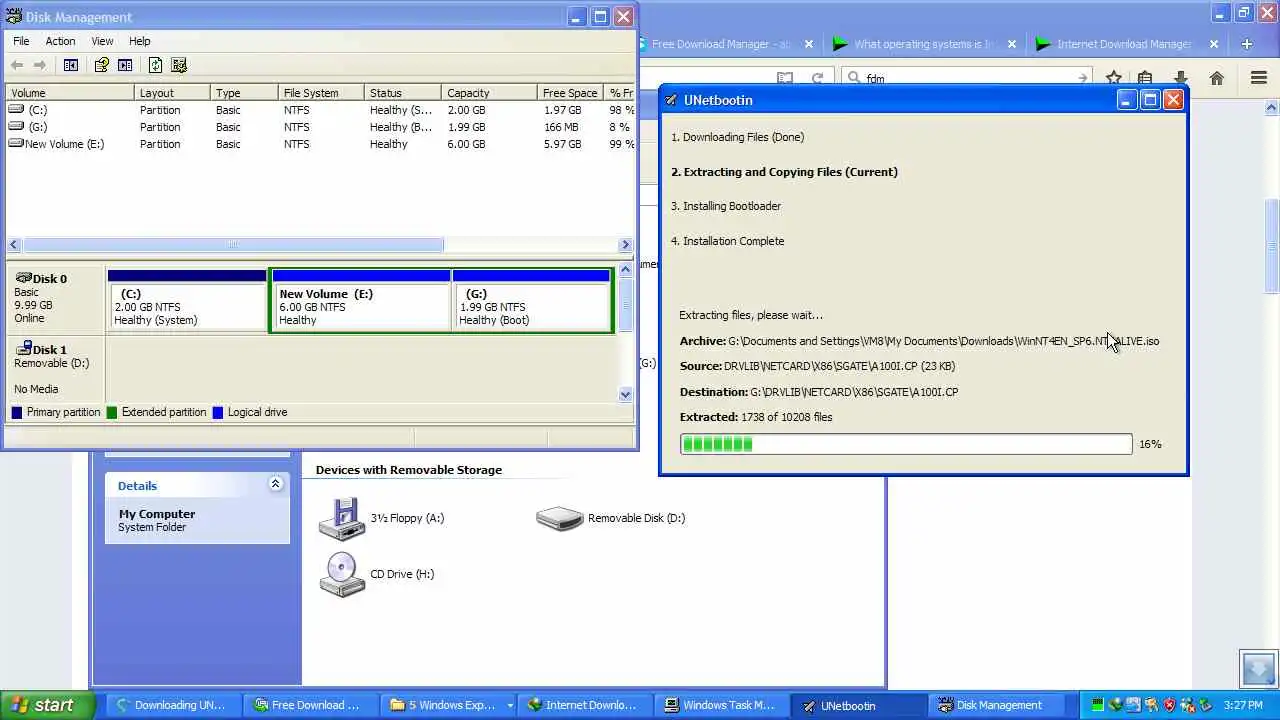Switch to Windows Task Manager taskbar item
This screenshot has height=720, width=1280.
tap(719, 705)
